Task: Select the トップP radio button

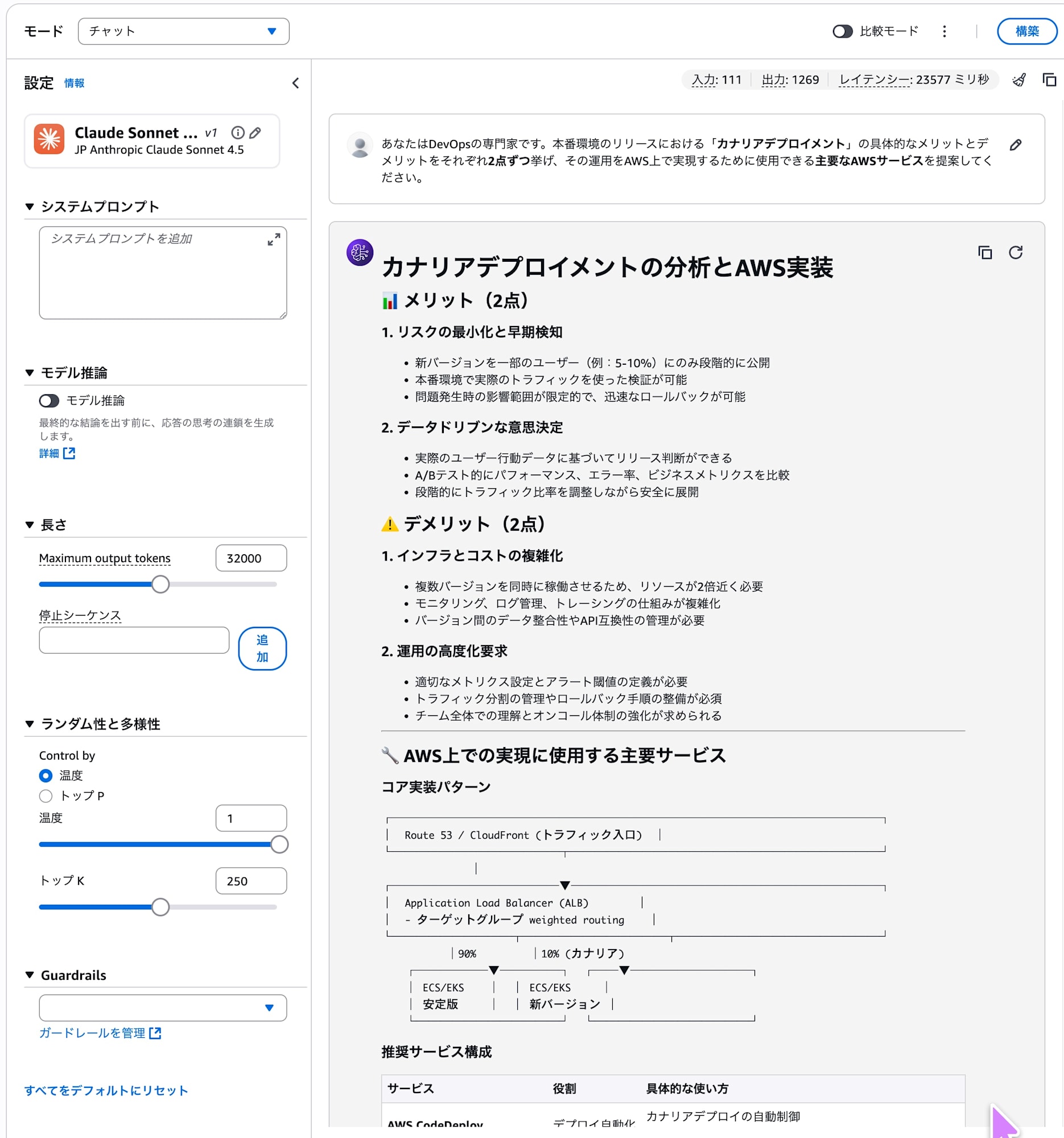Action: click(x=46, y=795)
